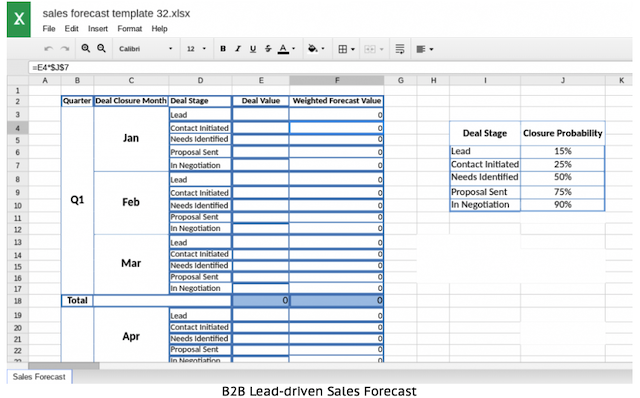Toggle strikethrough formatting
The height and width of the screenshot is (398, 640).
tap(268, 49)
